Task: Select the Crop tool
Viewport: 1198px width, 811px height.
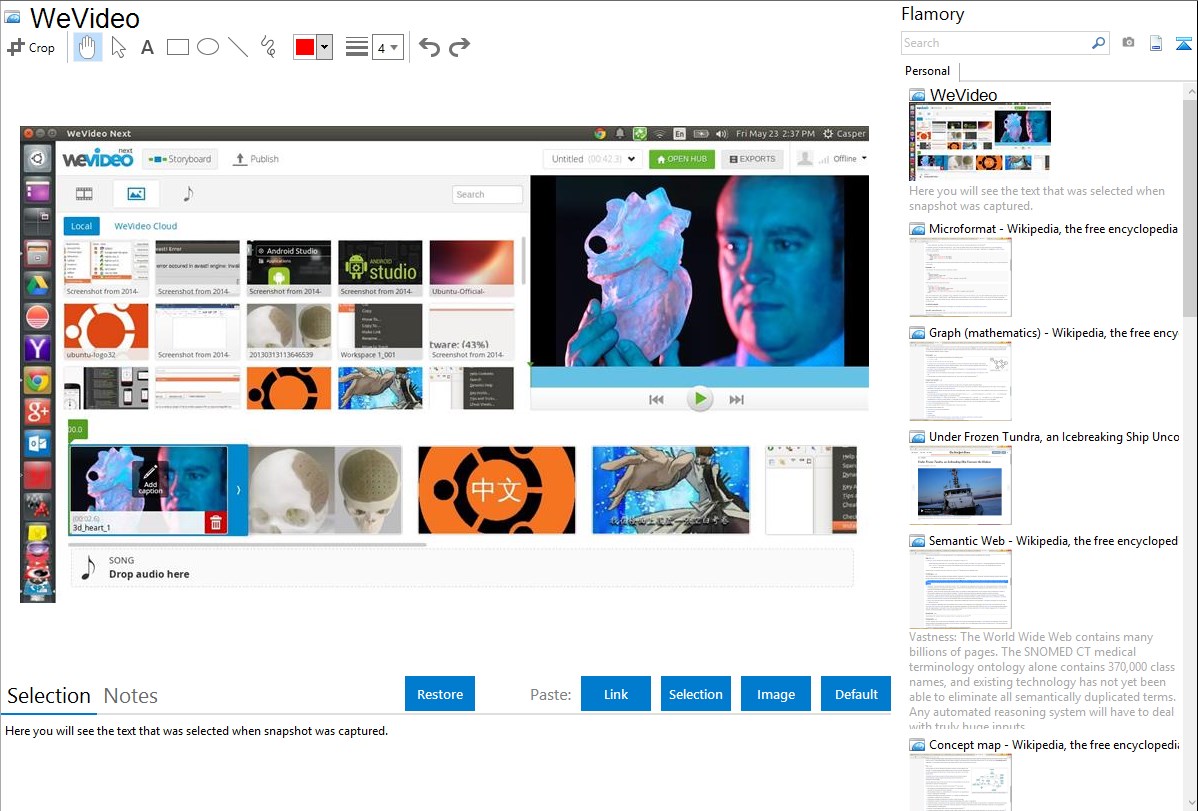Action: [x=31, y=47]
